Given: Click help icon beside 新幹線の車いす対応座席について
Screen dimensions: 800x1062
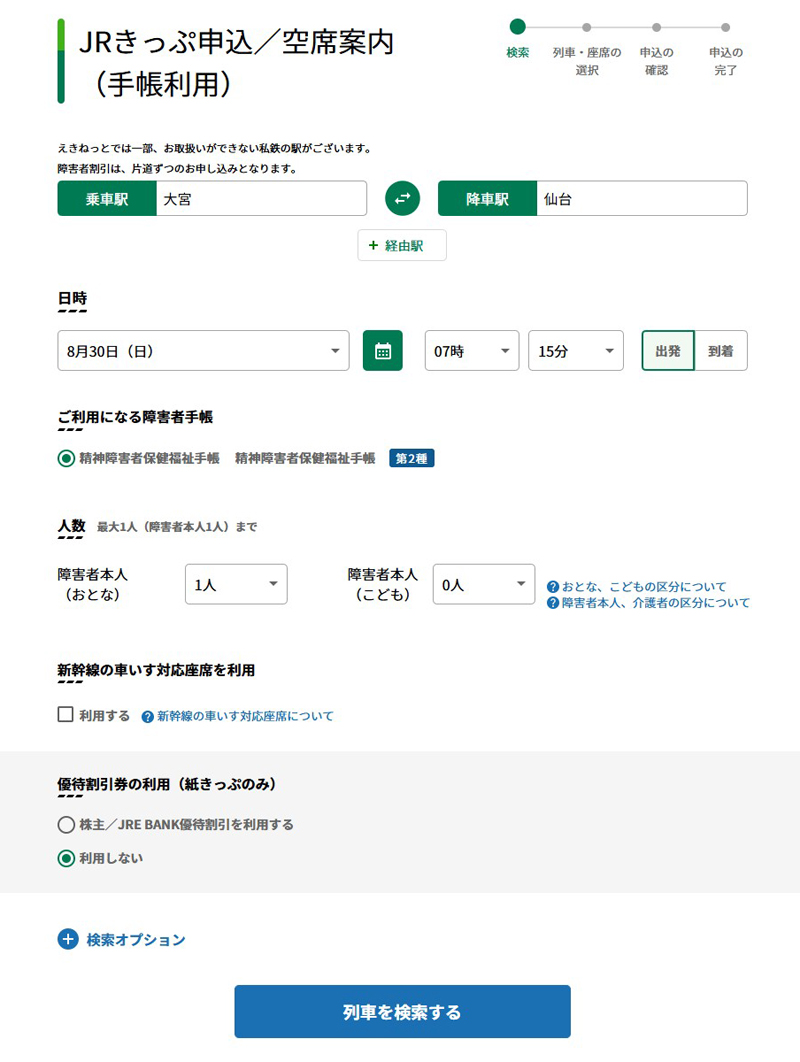Looking at the screenshot, I should [x=147, y=717].
